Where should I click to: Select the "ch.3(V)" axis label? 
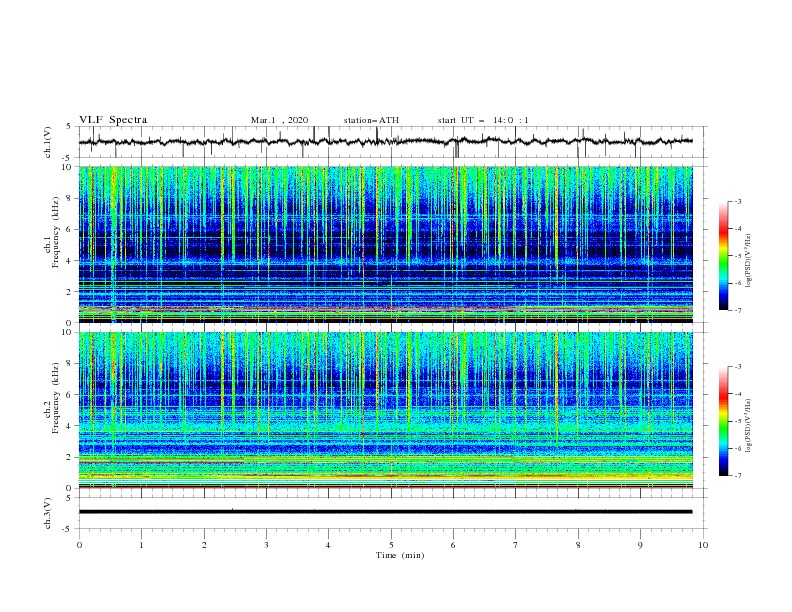(x=48, y=513)
